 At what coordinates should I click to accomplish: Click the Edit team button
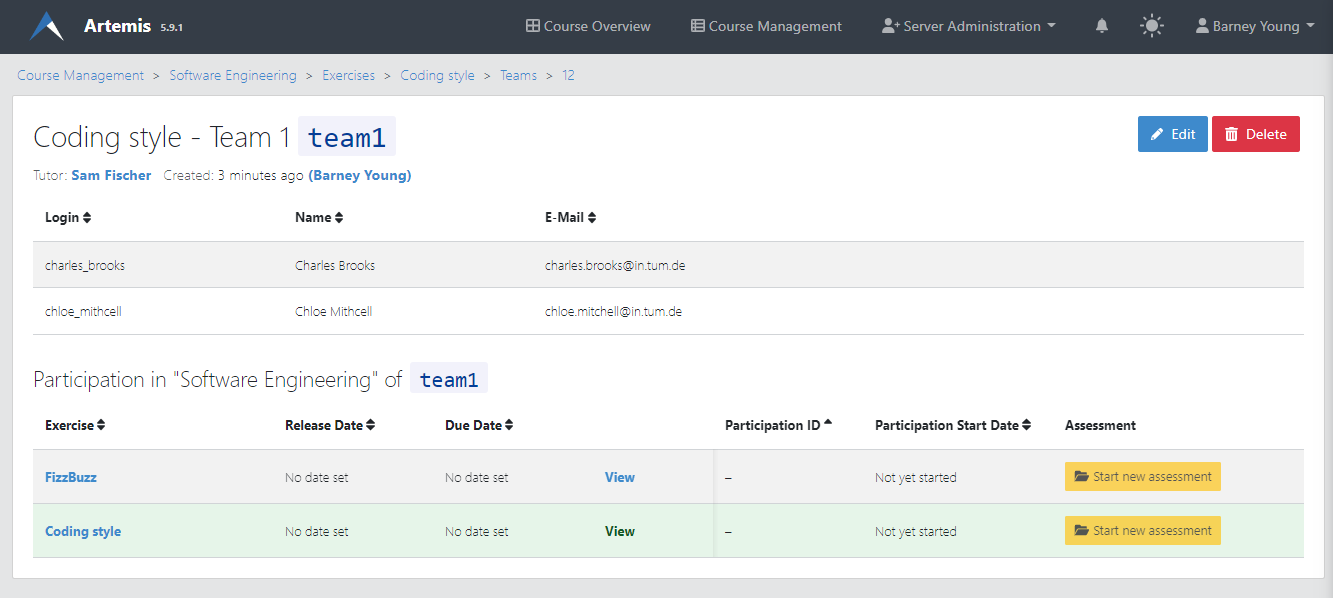1172,134
